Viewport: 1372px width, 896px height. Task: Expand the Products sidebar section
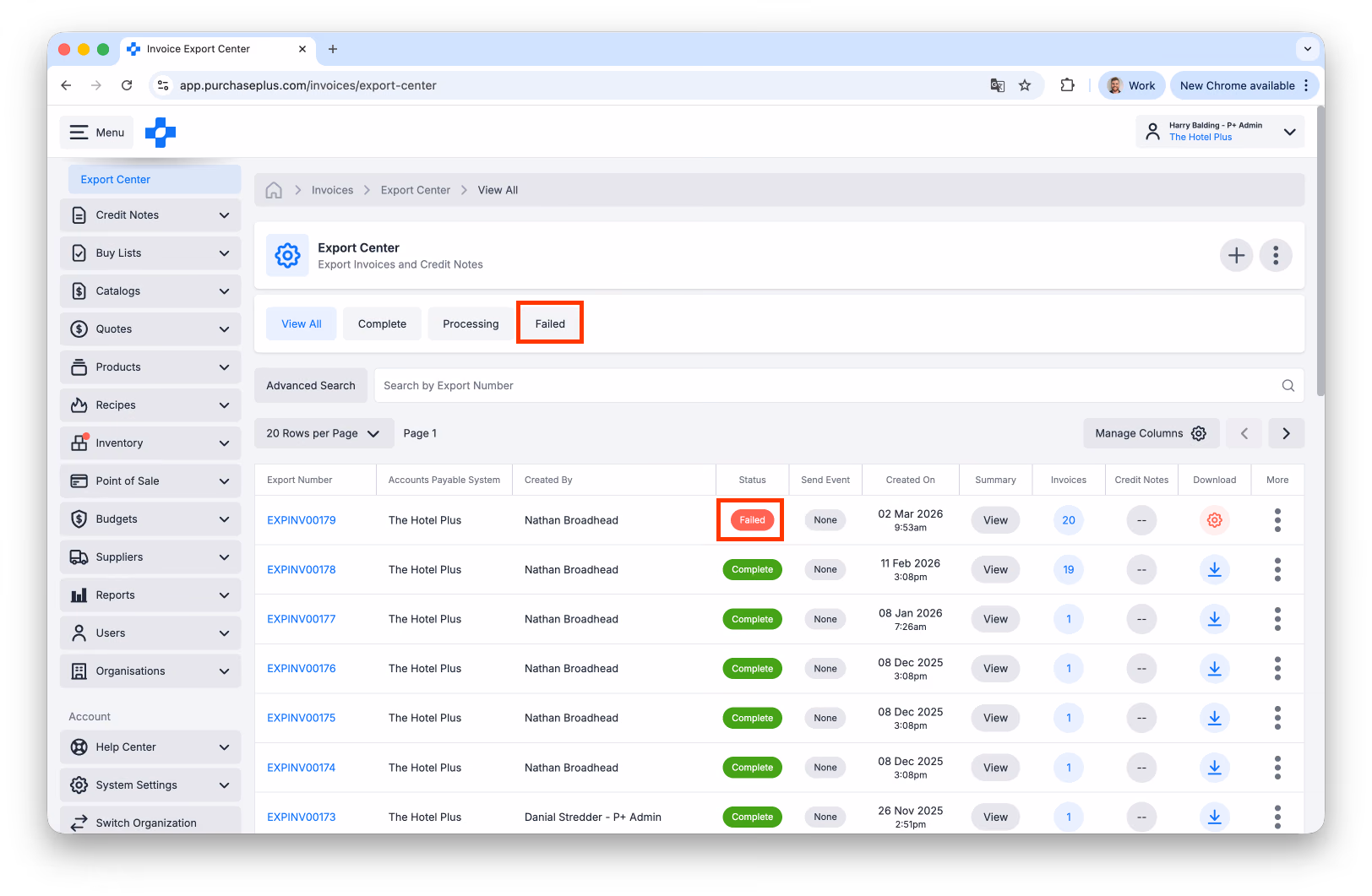coord(150,367)
